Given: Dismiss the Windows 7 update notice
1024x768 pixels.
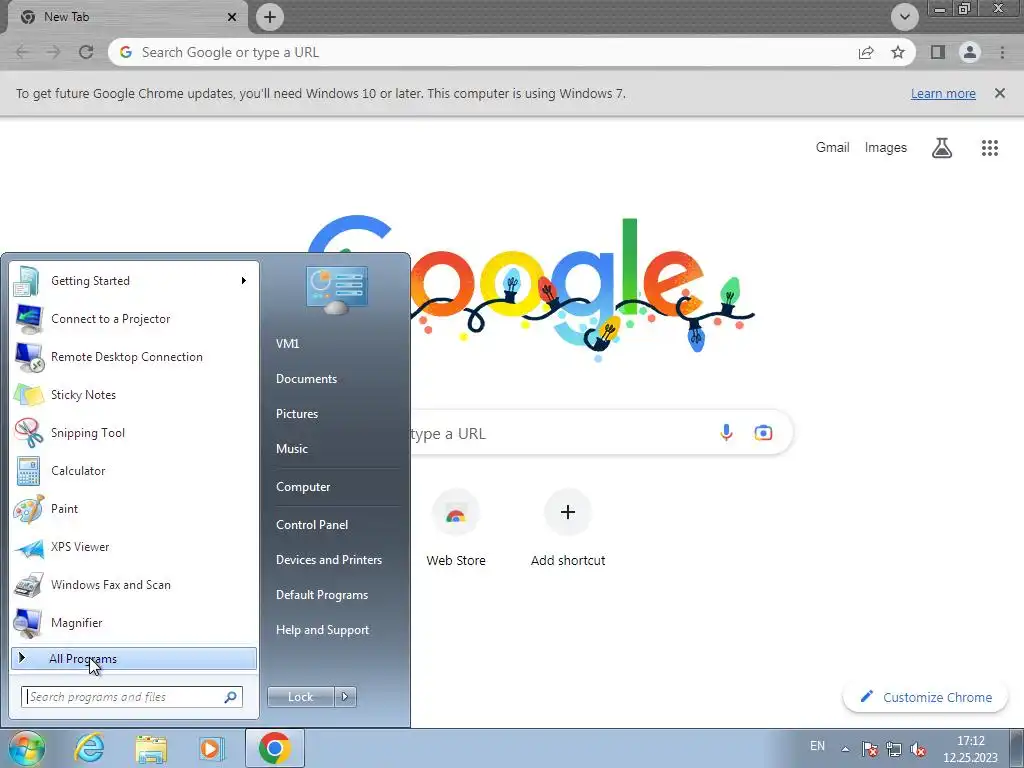Looking at the screenshot, I should click(x=1000, y=93).
